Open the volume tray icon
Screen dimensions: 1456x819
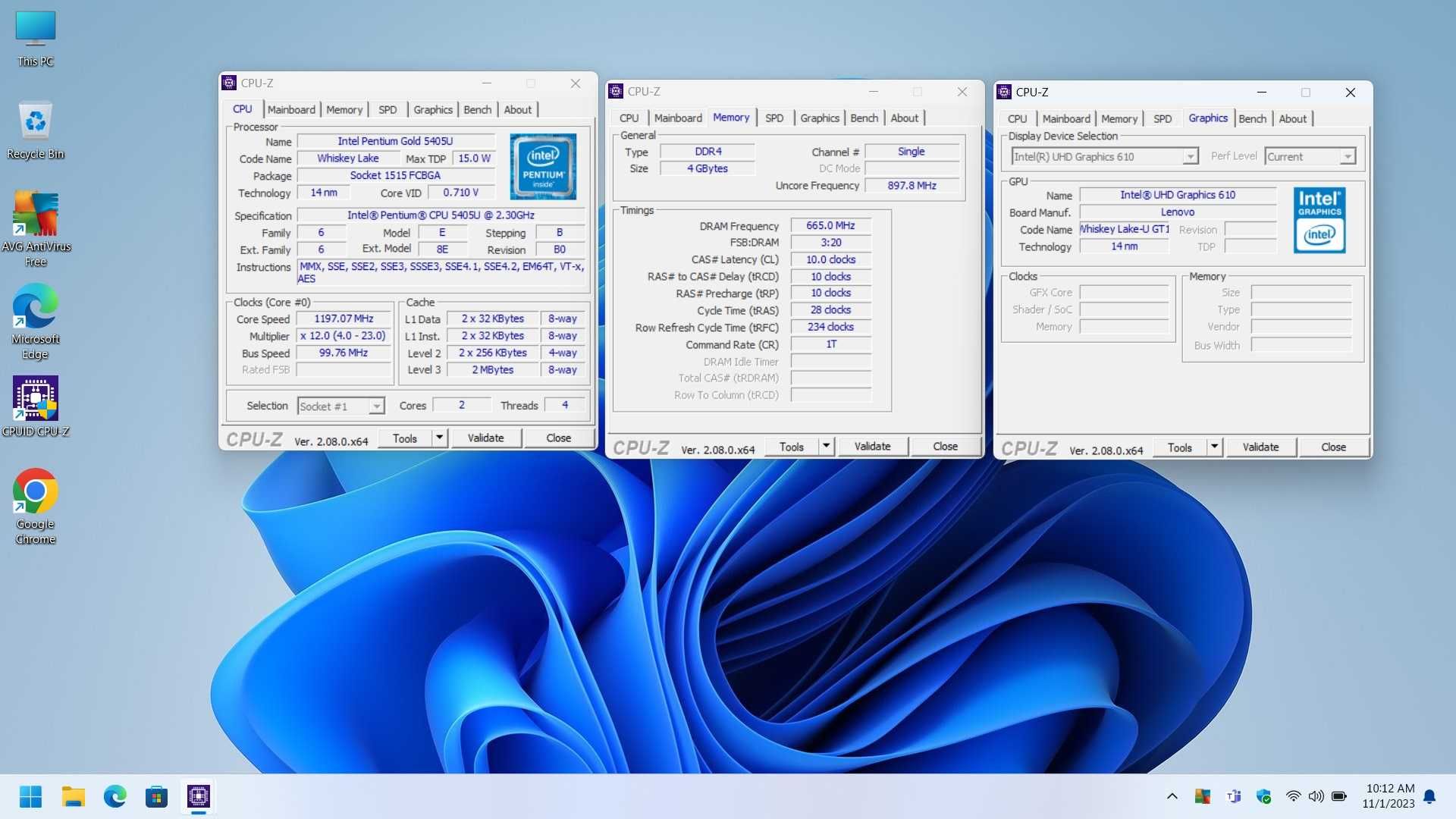point(1316,796)
